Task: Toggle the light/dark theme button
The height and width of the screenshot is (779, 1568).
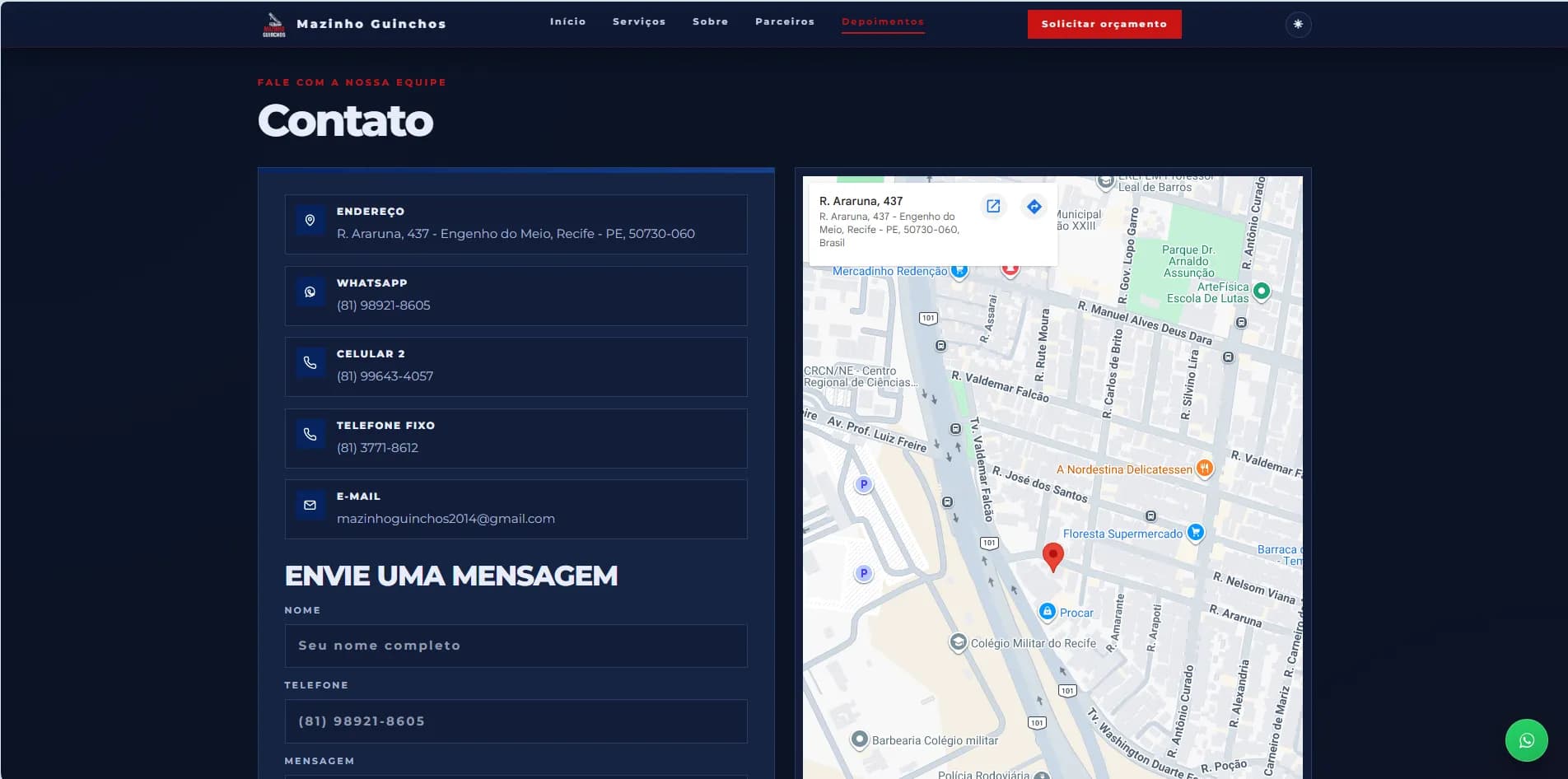Action: point(1298,24)
